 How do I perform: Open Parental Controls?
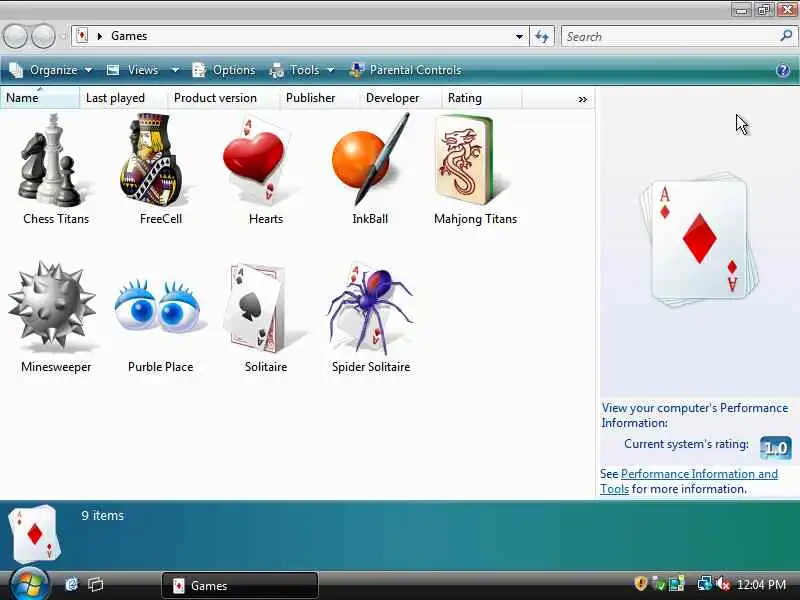[406, 70]
